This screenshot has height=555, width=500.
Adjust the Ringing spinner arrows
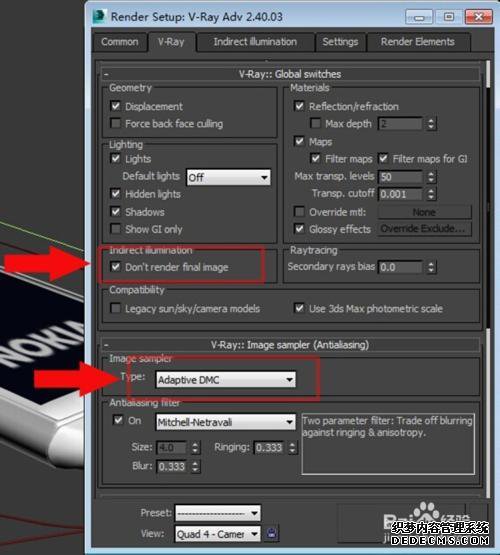point(292,448)
